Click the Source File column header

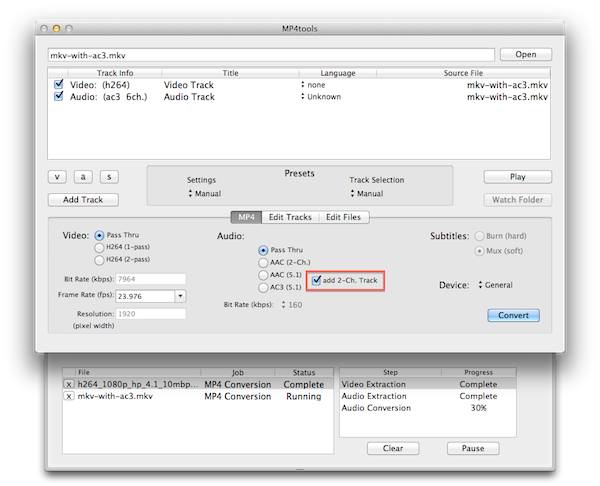pos(463,73)
